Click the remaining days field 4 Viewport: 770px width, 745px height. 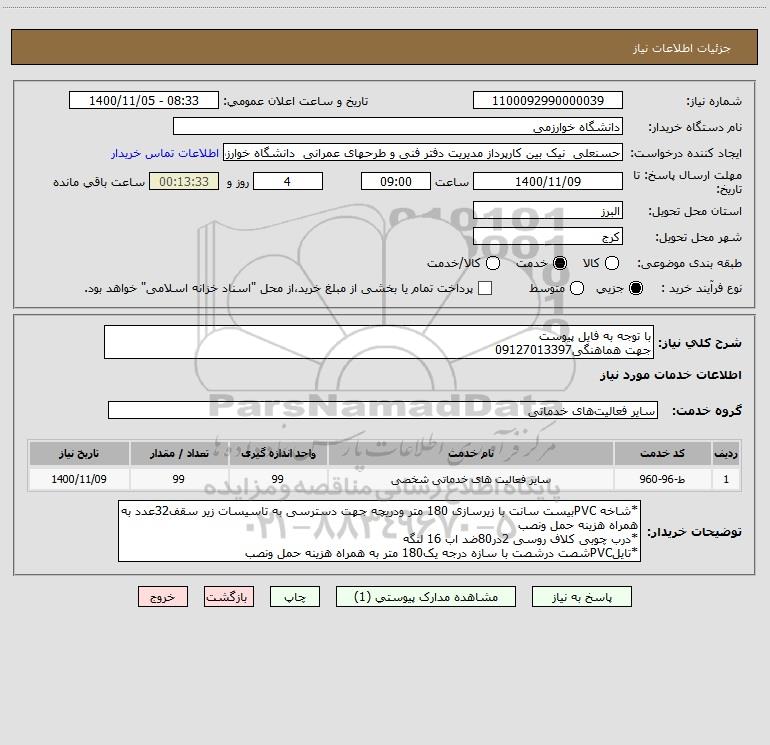(x=288, y=181)
